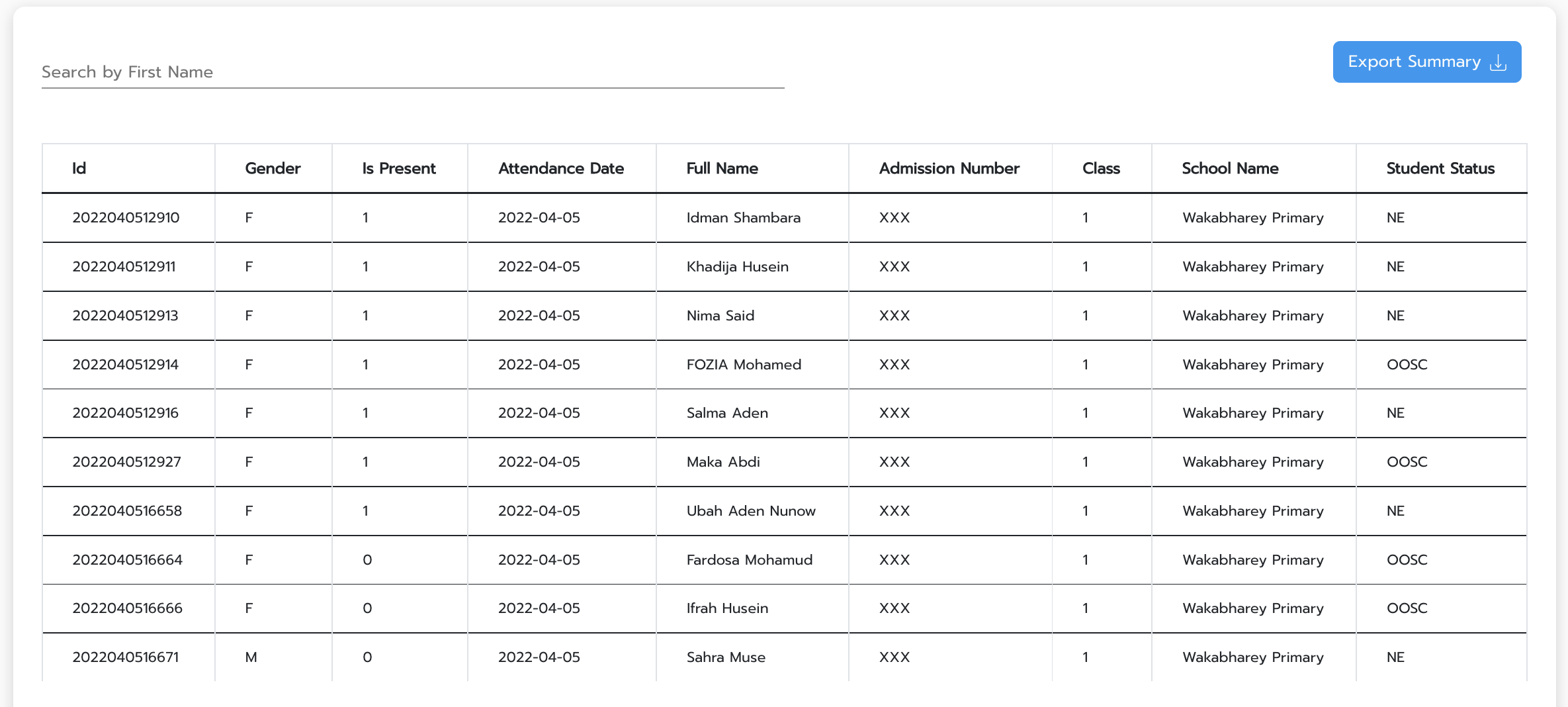
Task: Click Is Present value for Fardosa Mohamud
Action: (367, 560)
